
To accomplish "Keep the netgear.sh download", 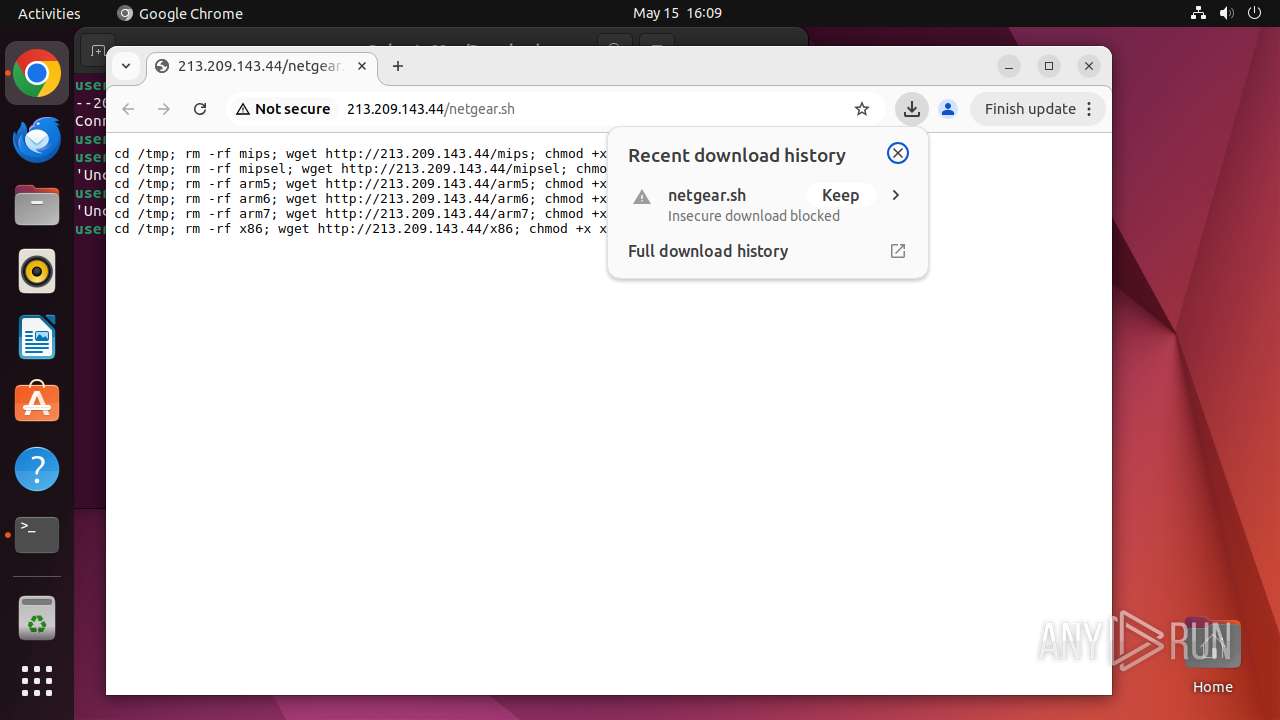I will point(840,195).
